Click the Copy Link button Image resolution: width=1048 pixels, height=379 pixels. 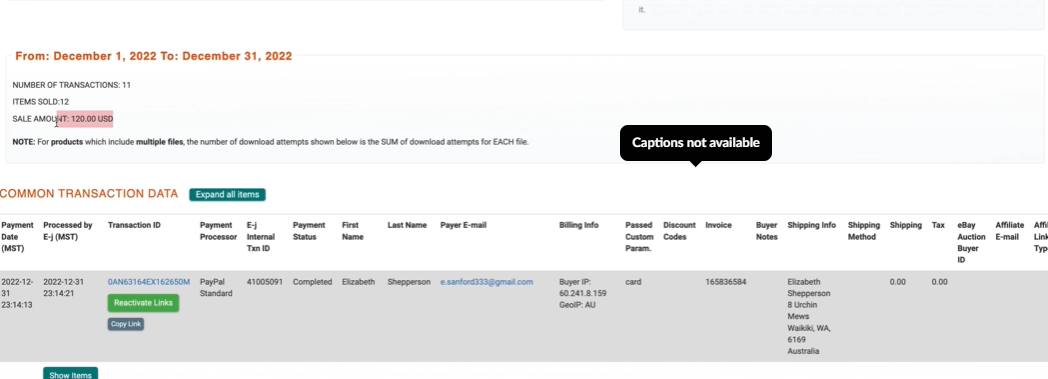tap(126, 324)
